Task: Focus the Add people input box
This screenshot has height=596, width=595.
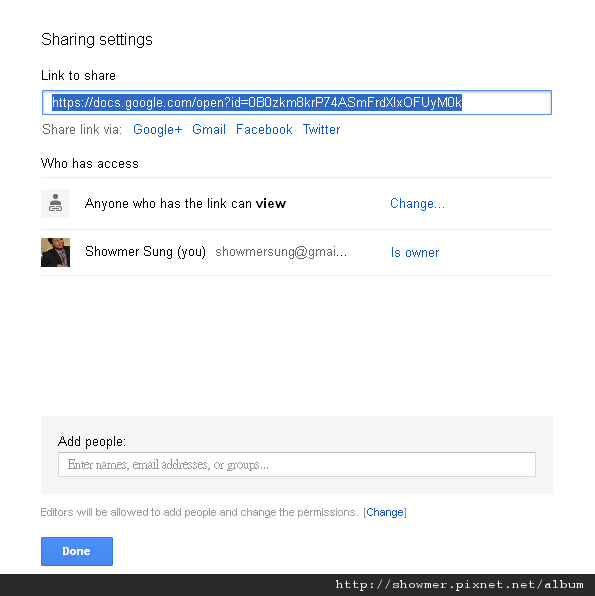Action: click(x=297, y=464)
